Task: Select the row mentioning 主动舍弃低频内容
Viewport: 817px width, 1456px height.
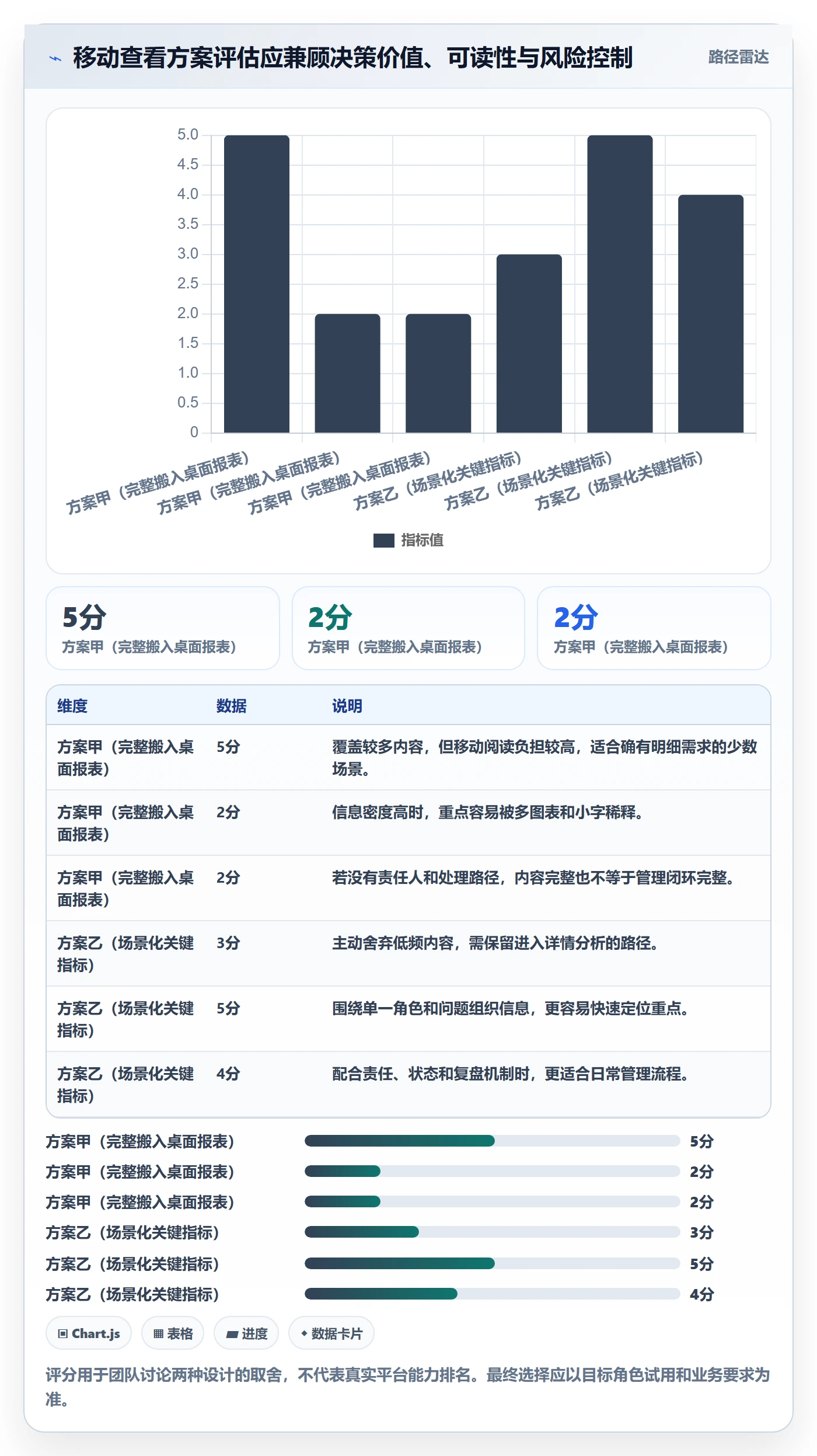Action: tap(408, 954)
